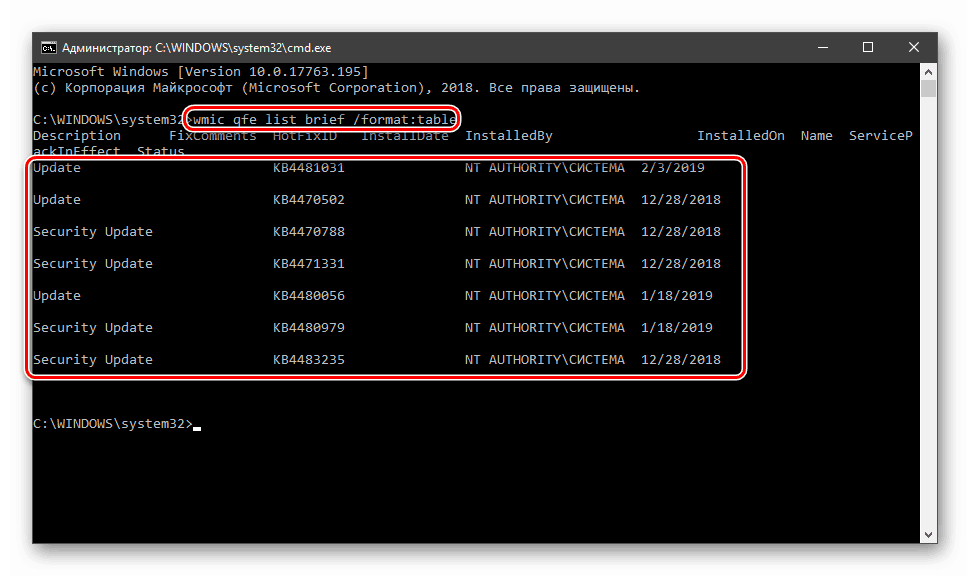Click the 'Update' description for KB4481031

57,168
